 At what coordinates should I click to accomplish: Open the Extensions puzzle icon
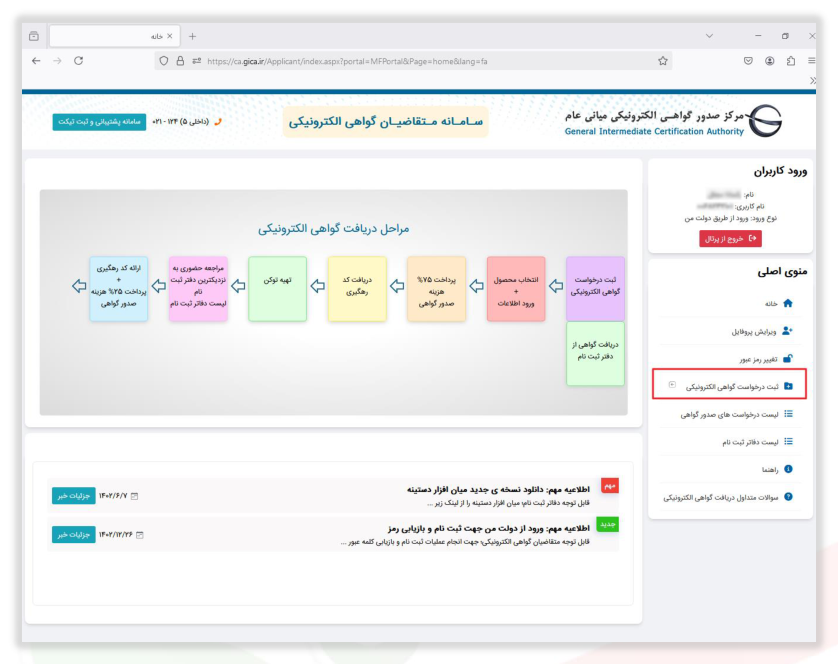click(791, 61)
